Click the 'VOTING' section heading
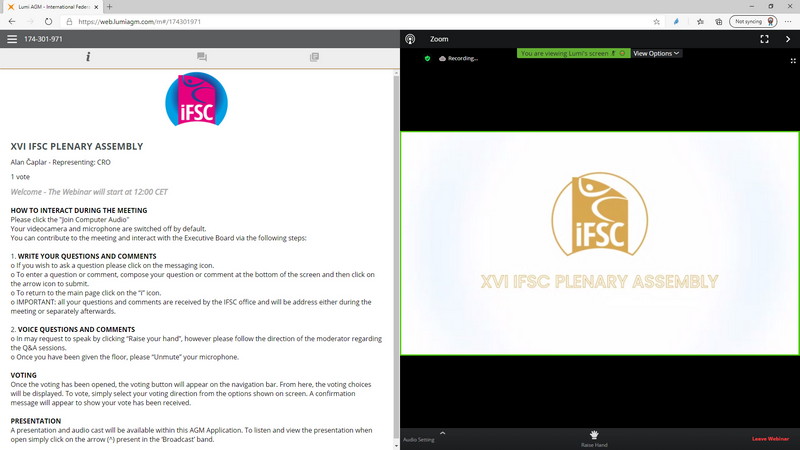 (23, 375)
